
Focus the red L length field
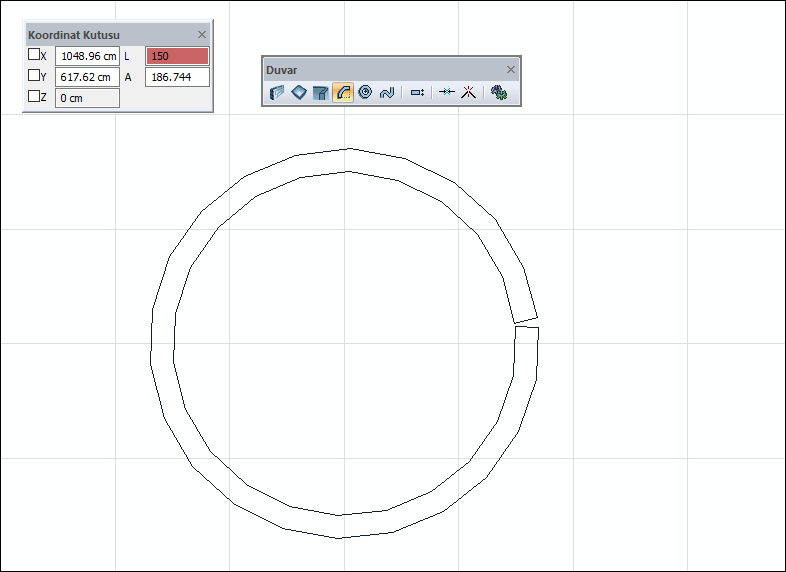(177, 56)
